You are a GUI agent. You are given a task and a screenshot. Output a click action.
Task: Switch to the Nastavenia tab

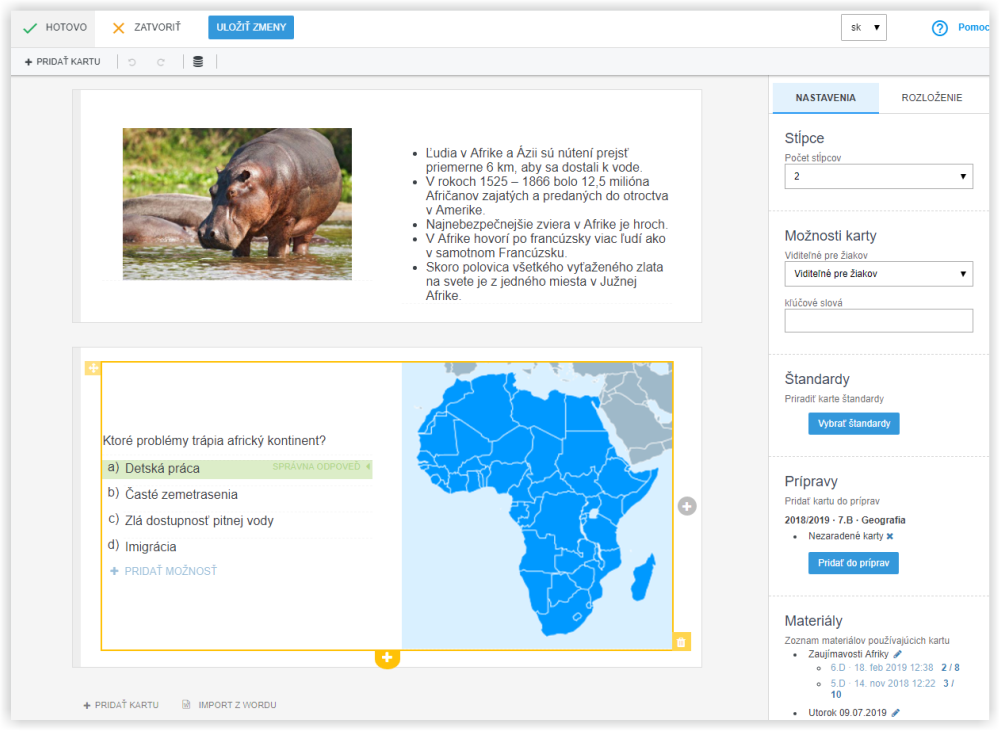825,98
